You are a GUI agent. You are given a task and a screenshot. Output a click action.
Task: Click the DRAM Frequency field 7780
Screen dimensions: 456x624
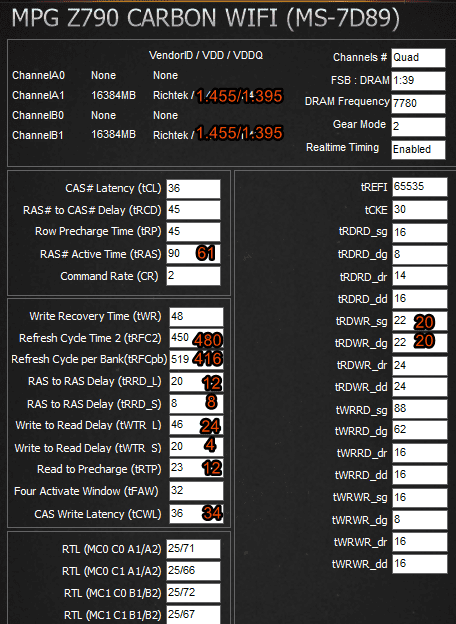[x=418, y=103]
